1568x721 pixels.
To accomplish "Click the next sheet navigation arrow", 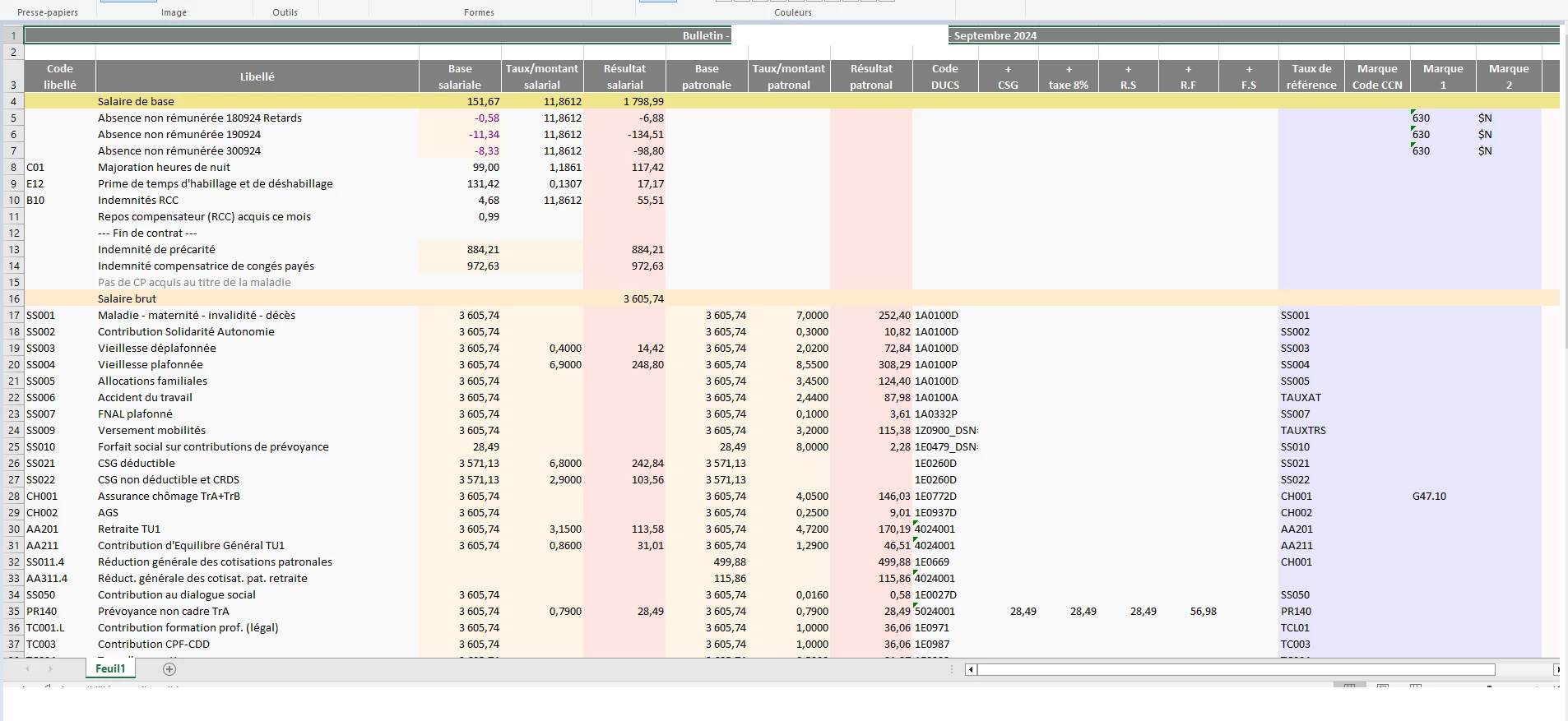I will (x=50, y=669).
